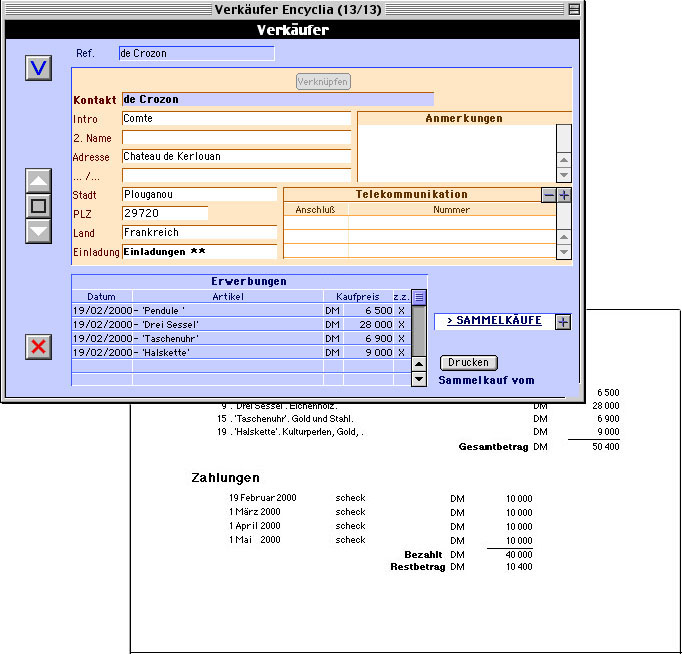Click Telekommunikation scroll down arrow
Screen dimensions: 682x654
(x=564, y=252)
